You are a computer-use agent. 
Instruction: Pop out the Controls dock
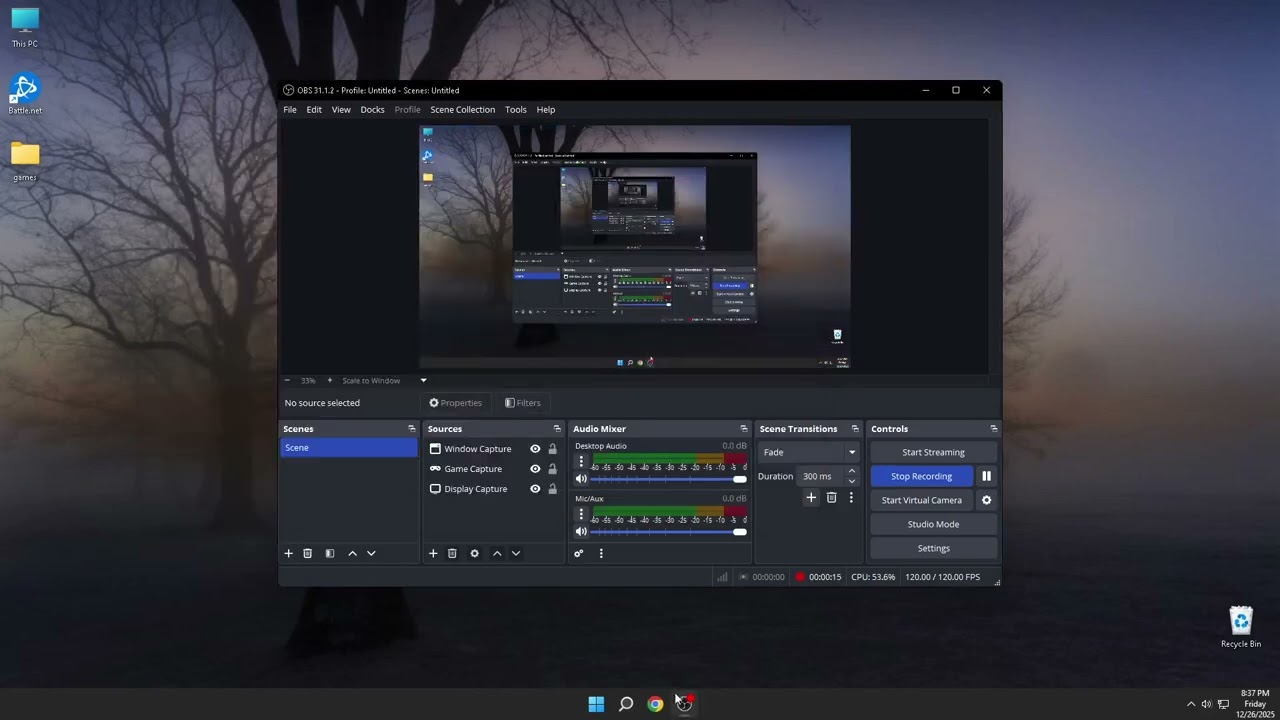993,429
